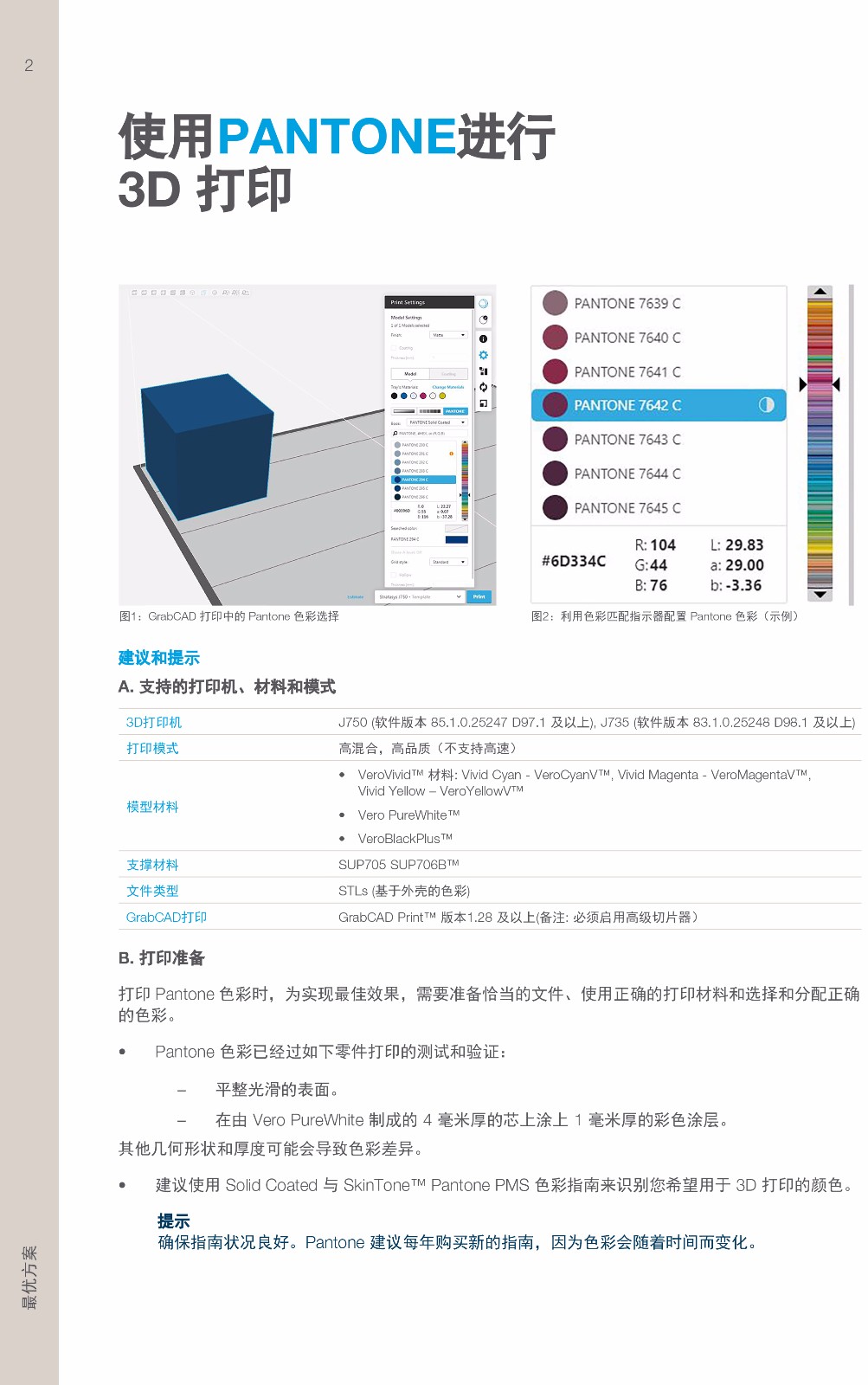
Task: Enable the Coating checkbox in Model Settings
Action: coord(394,348)
